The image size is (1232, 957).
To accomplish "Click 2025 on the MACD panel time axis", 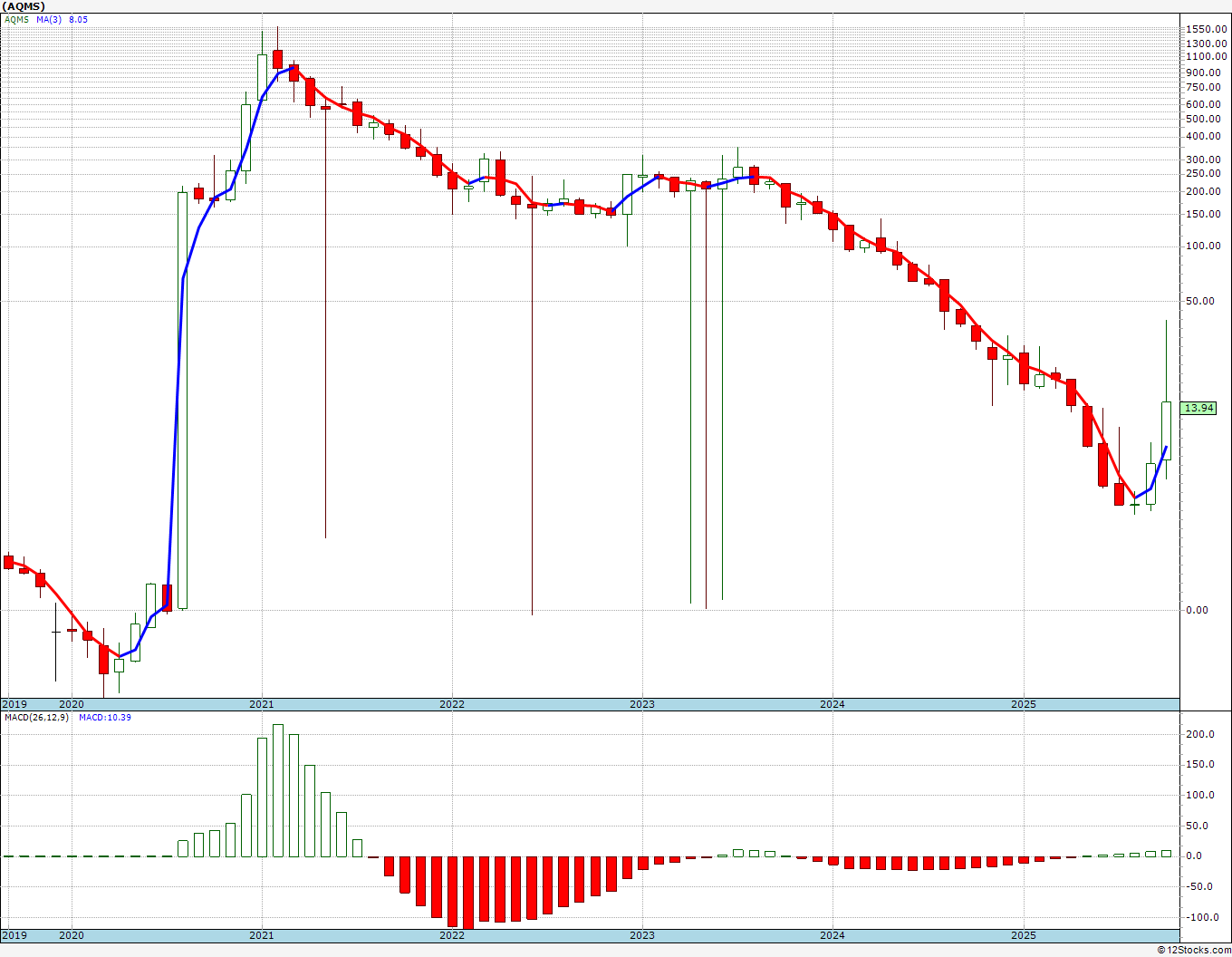I will 1023,935.
